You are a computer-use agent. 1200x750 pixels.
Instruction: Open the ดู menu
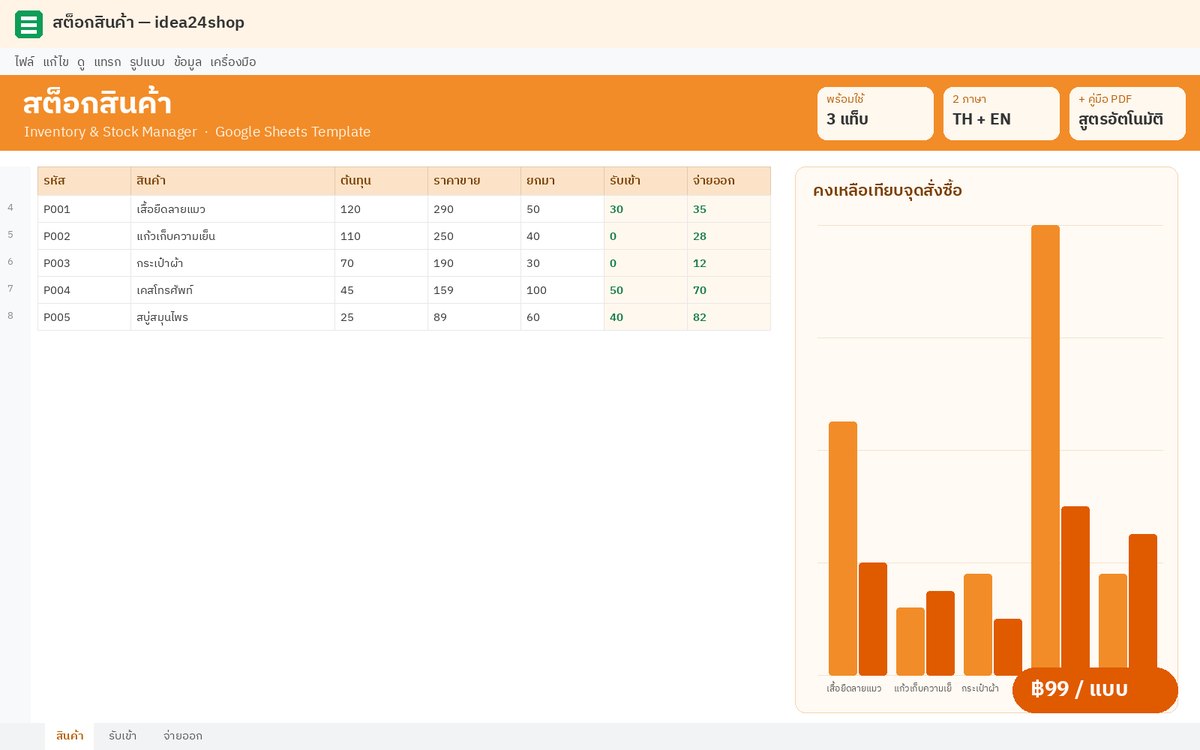(81, 62)
